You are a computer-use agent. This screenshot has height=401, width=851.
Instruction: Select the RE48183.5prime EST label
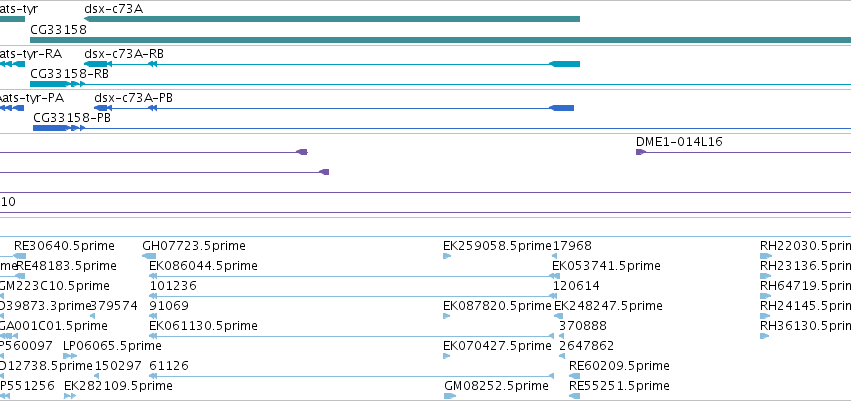(66, 266)
